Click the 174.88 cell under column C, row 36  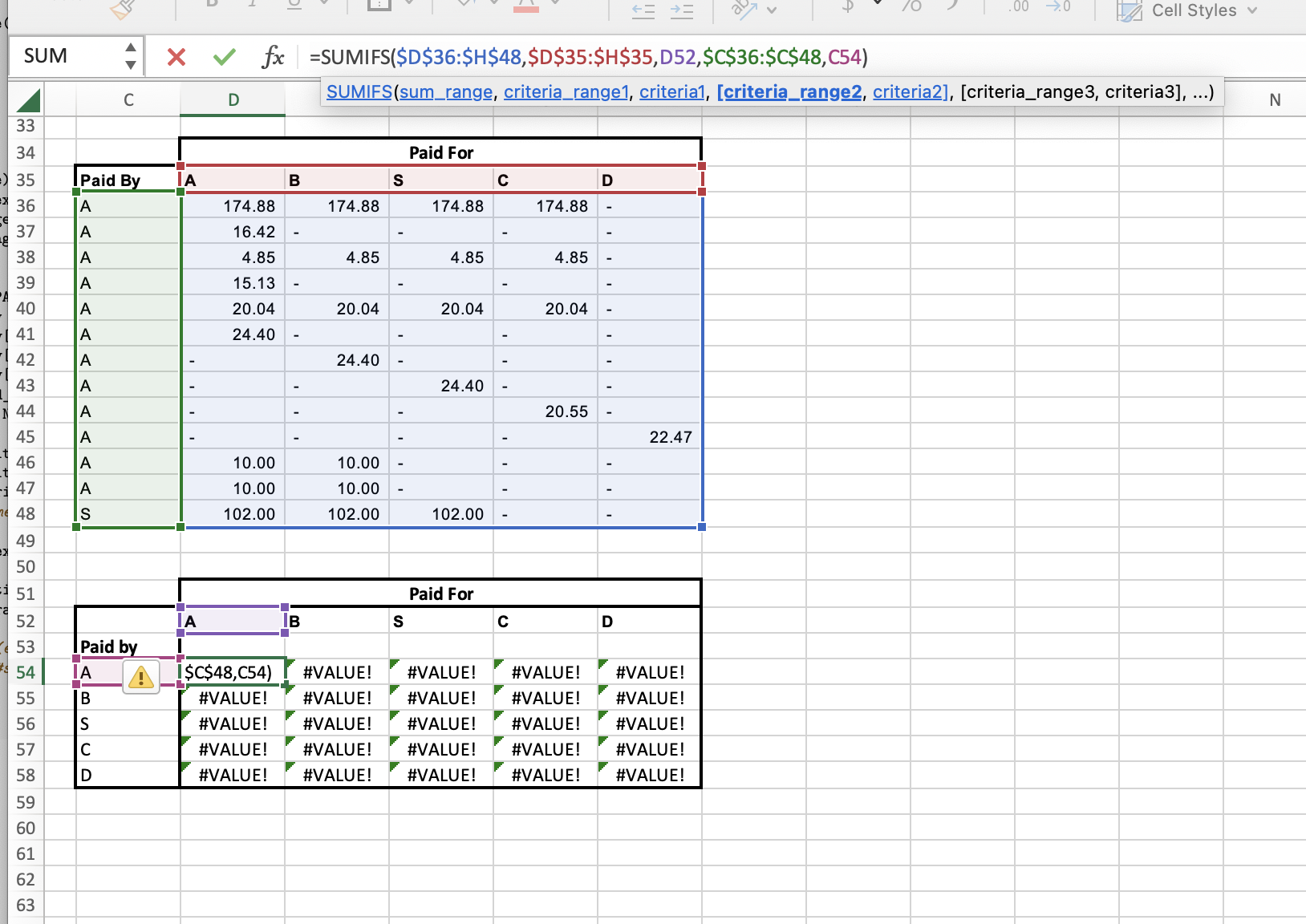(x=546, y=206)
